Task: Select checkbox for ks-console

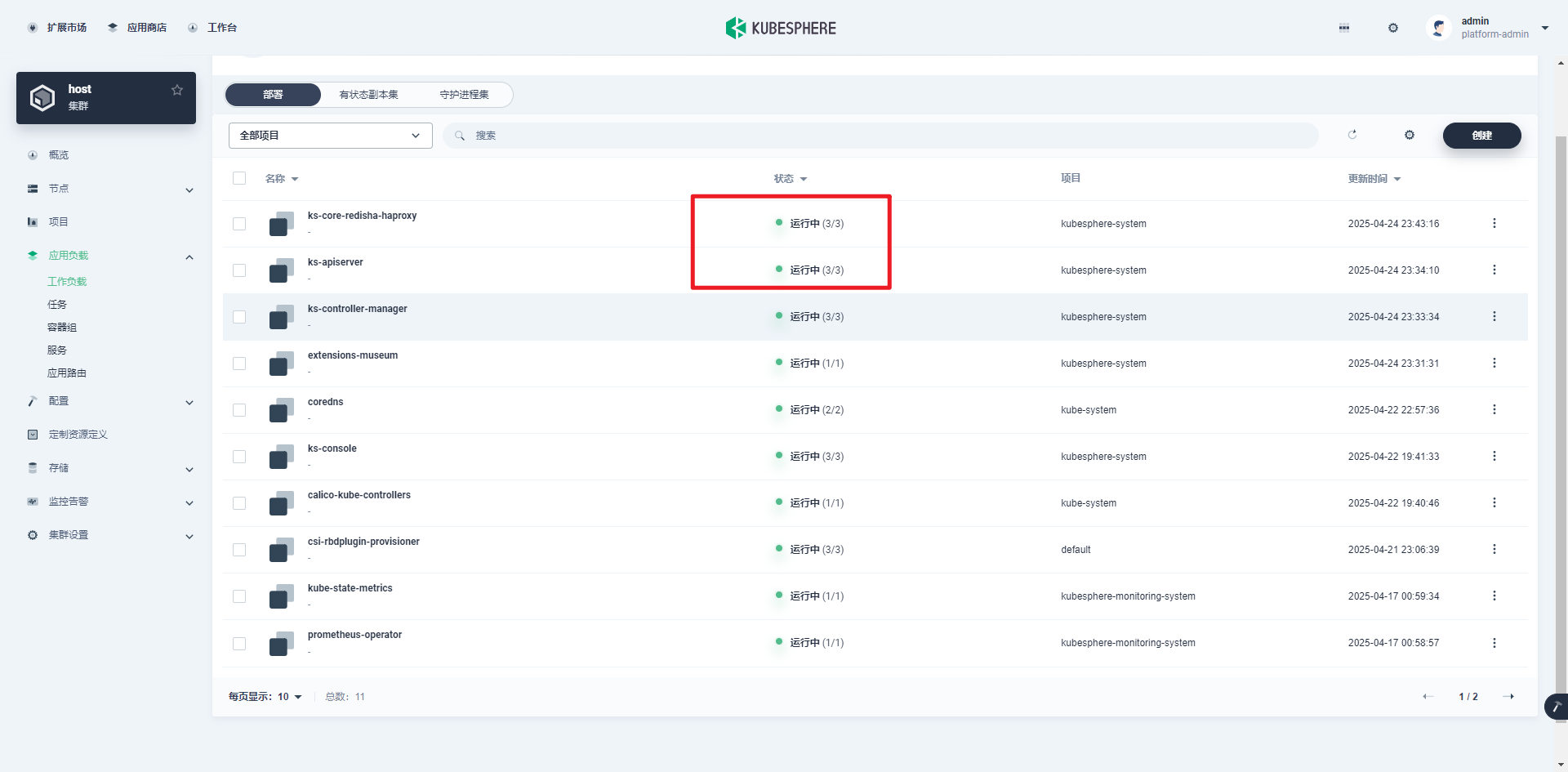Action: click(x=239, y=457)
